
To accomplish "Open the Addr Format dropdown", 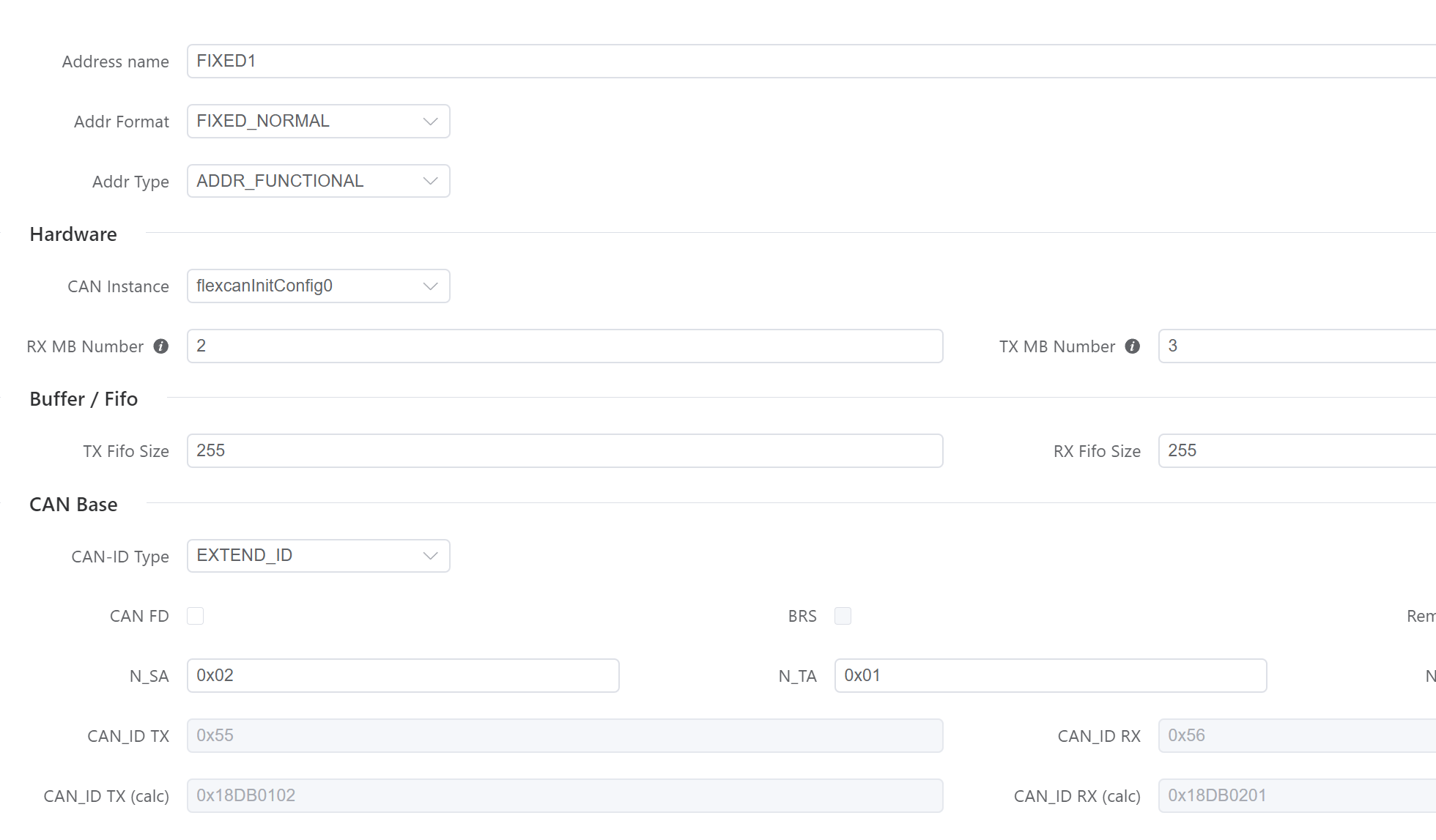I will (x=318, y=121).
